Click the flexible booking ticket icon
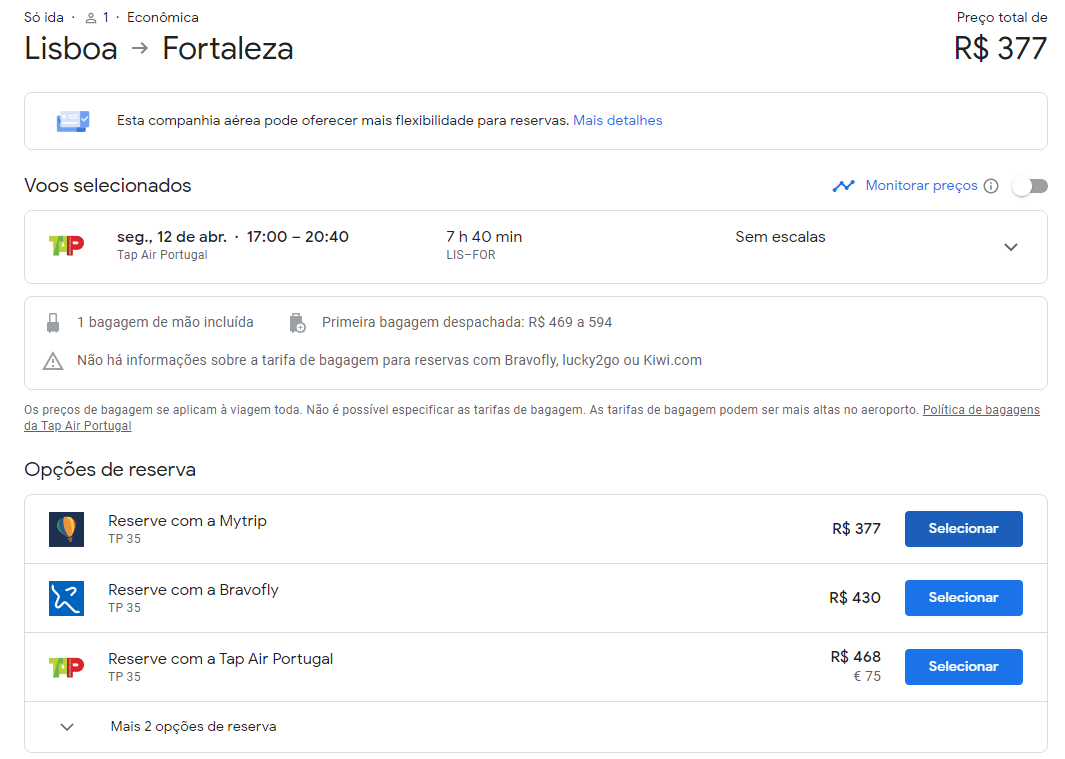Viewport: 1065px width, 759px height. pos(72,121)
